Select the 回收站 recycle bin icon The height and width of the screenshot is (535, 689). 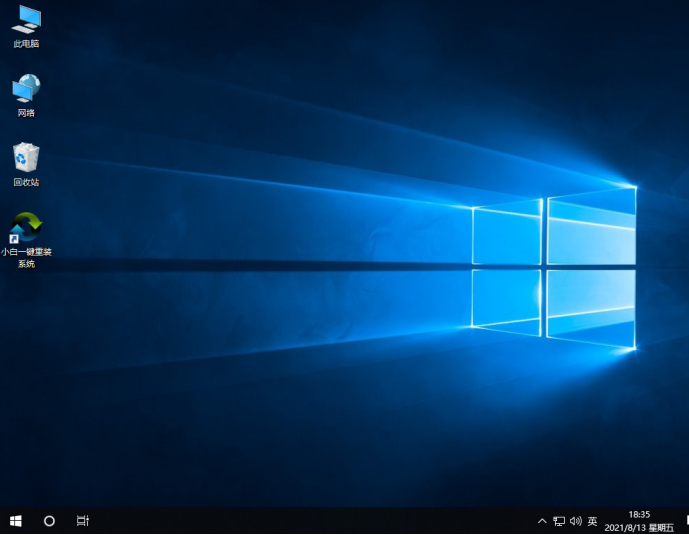click(26, 158)
